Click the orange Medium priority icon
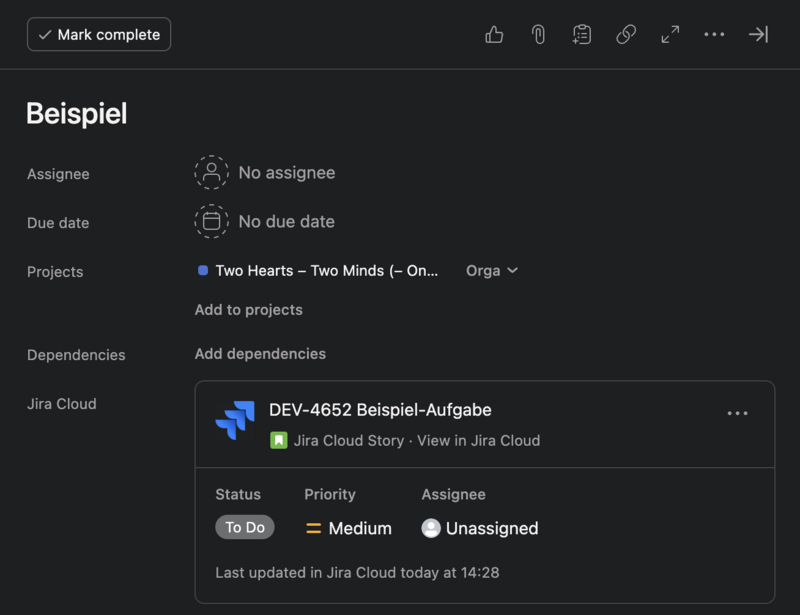The height and width of the screenshot is (615, 800). click(x=313, y=528)
